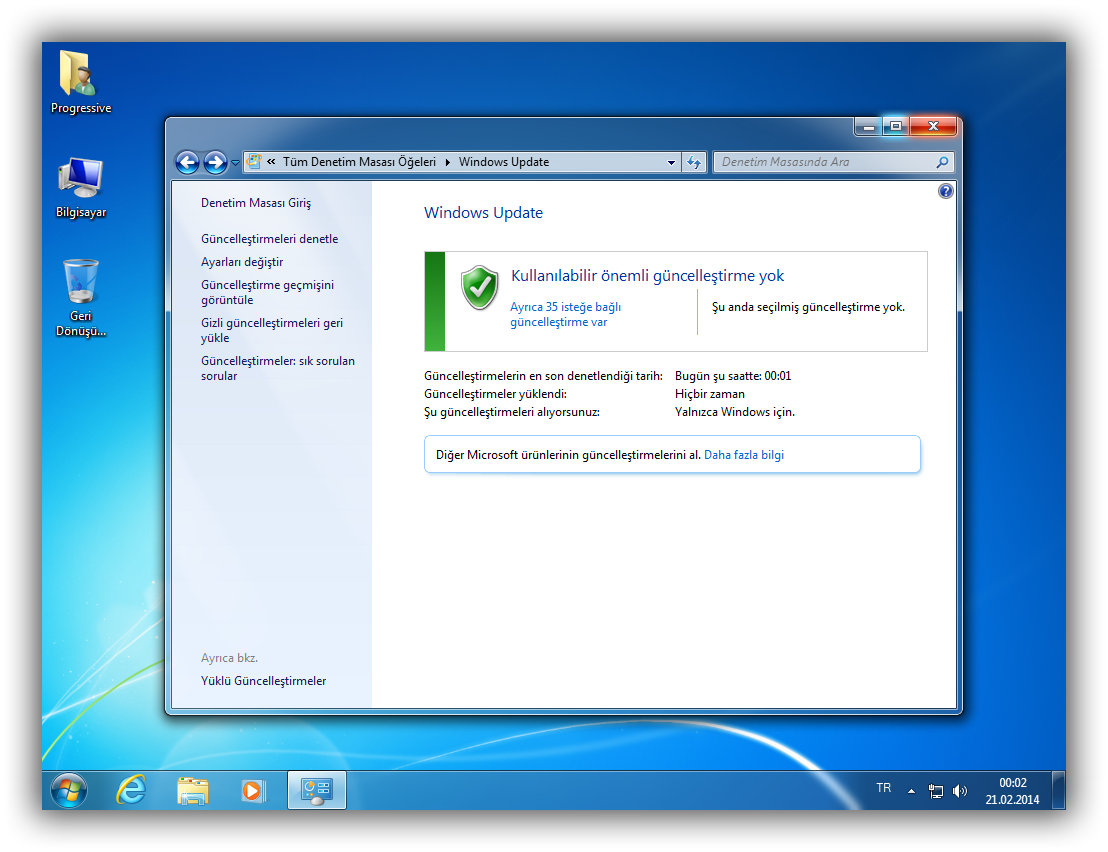Go back with the Back arrow button
1108x852 pixels.
(187, 162)
